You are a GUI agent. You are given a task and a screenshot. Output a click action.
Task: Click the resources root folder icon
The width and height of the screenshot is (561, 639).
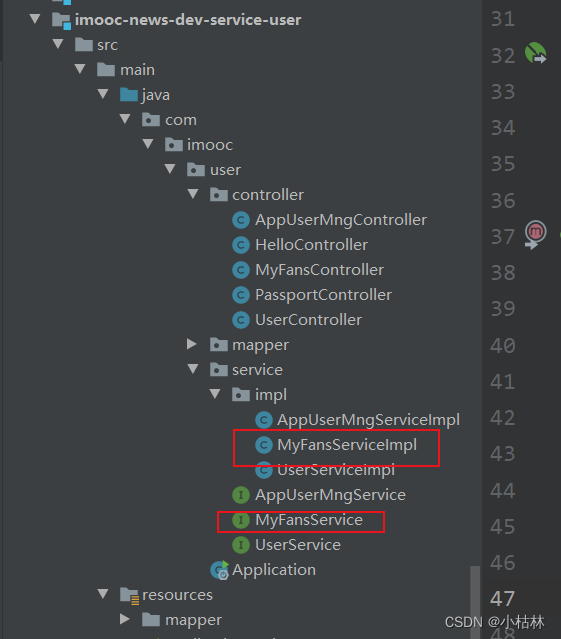coord(130,595)
